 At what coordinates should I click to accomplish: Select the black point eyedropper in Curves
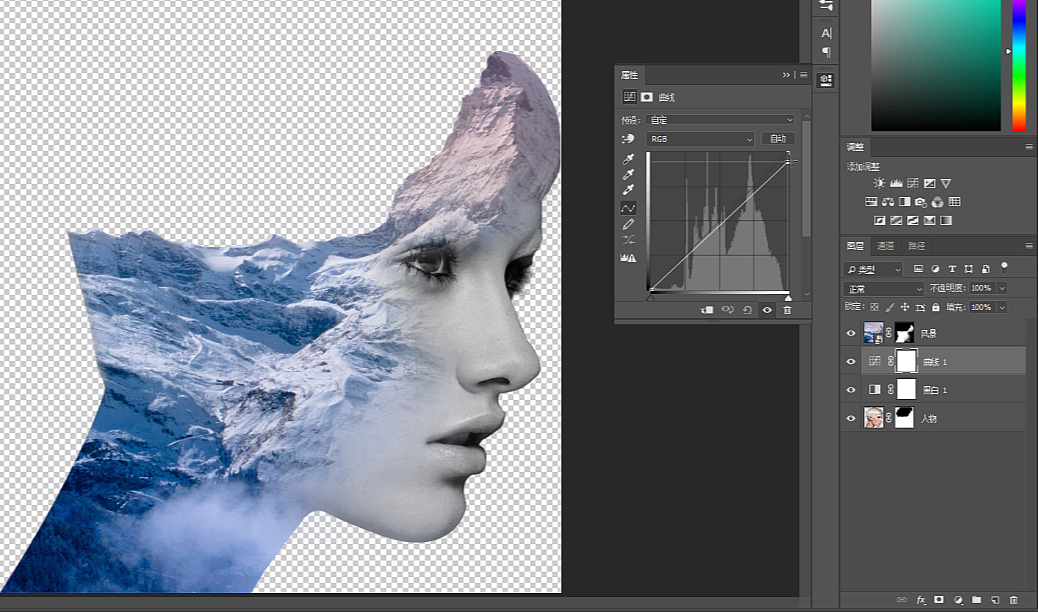[x=628, y=159]
